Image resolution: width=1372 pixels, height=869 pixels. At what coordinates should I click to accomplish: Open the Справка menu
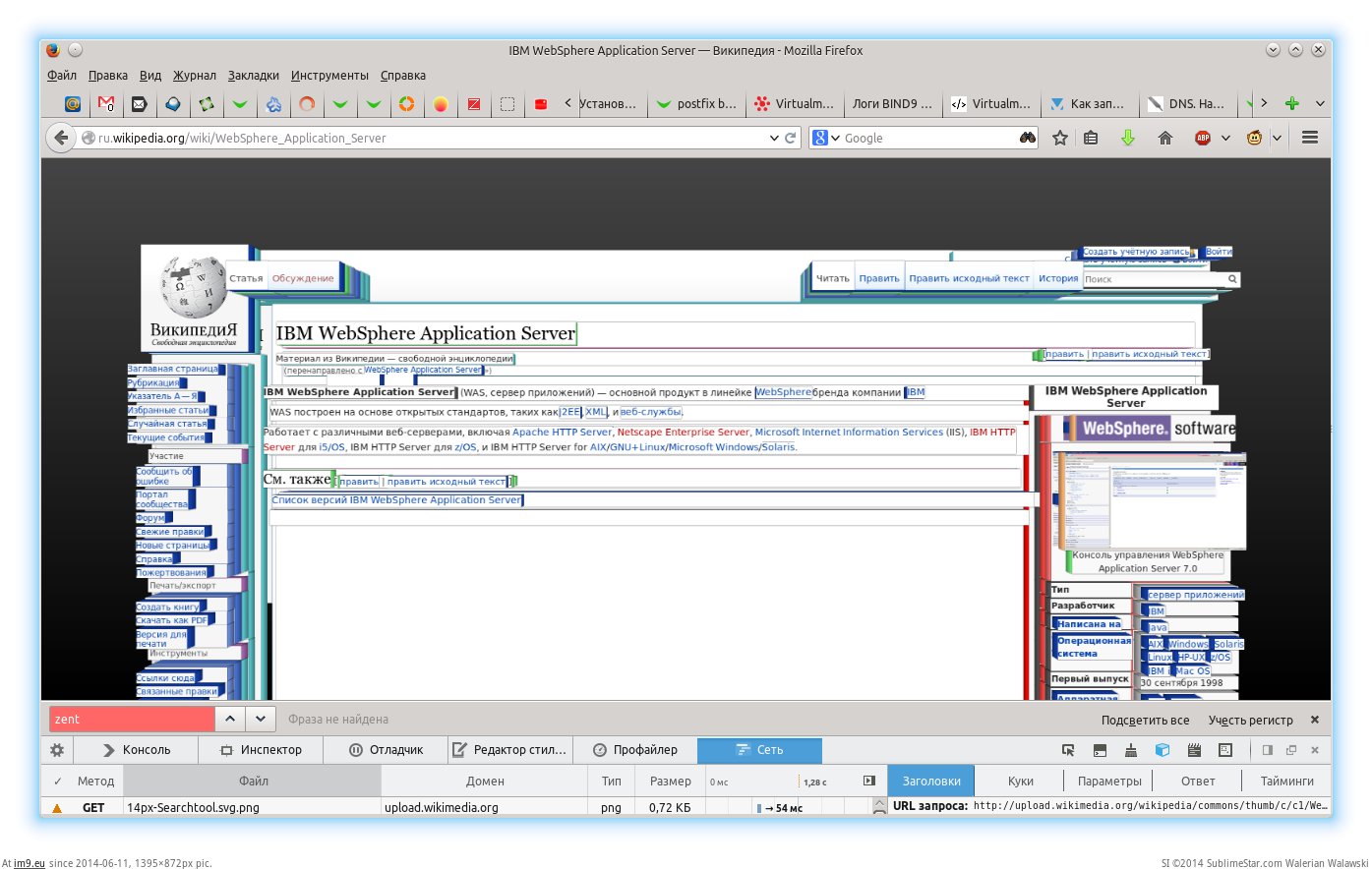403,75
